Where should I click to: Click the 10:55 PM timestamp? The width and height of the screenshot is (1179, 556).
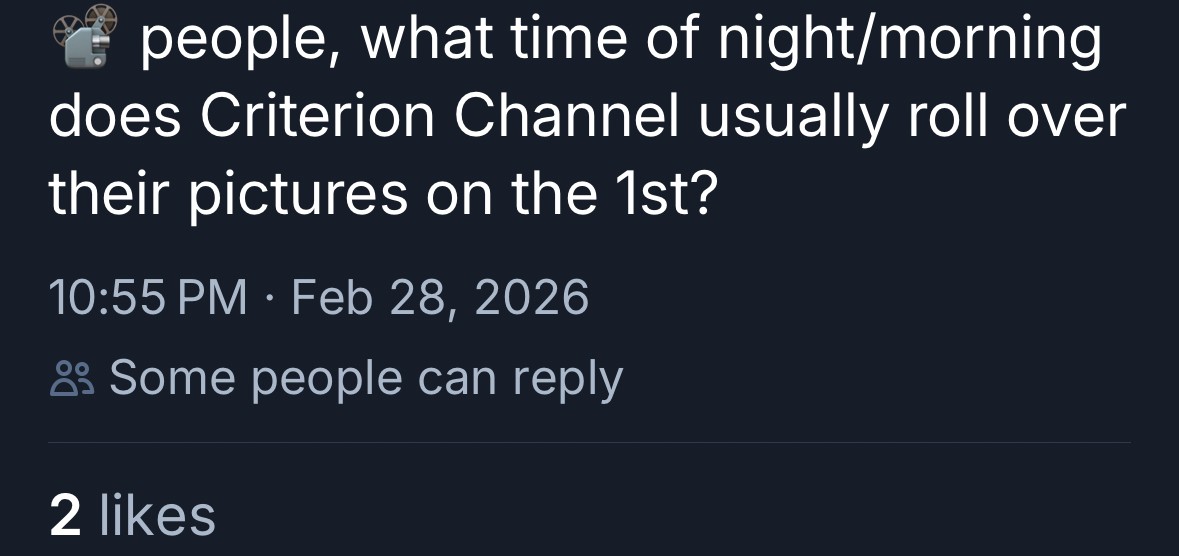[148, 298]
